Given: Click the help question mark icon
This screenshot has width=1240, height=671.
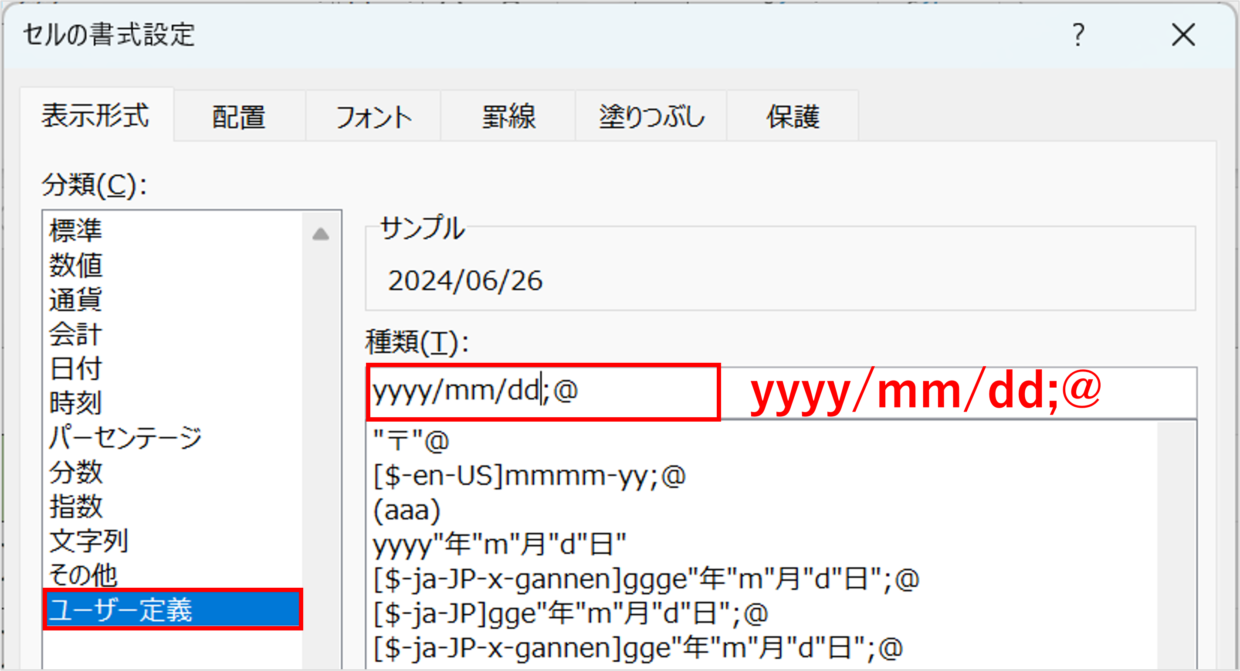Looking at the screenshot, I should pyautogui.click(x=1078, y=36).
